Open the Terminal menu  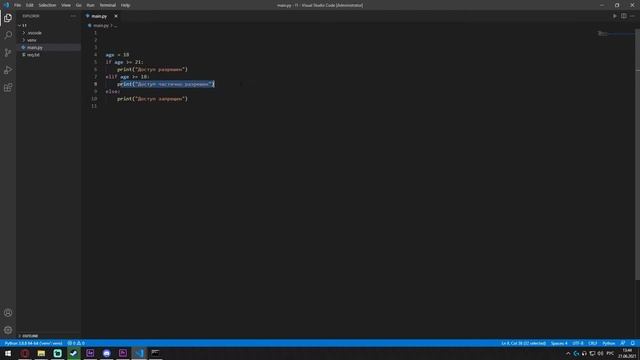click(108, 5)
